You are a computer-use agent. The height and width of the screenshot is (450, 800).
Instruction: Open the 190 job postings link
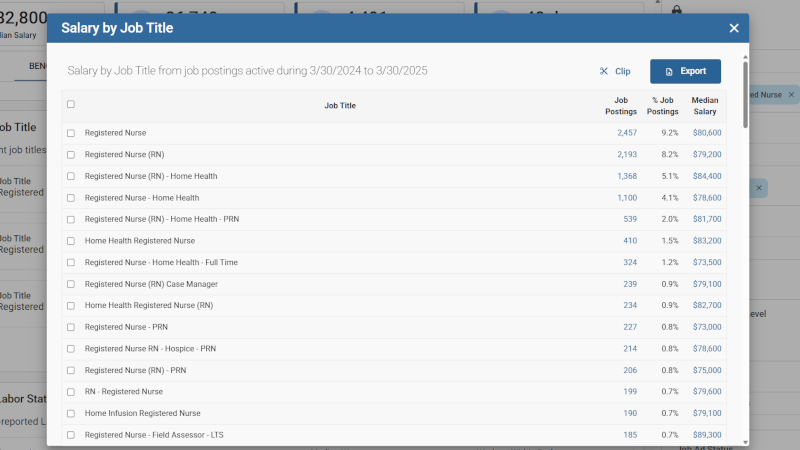(630, 413)
